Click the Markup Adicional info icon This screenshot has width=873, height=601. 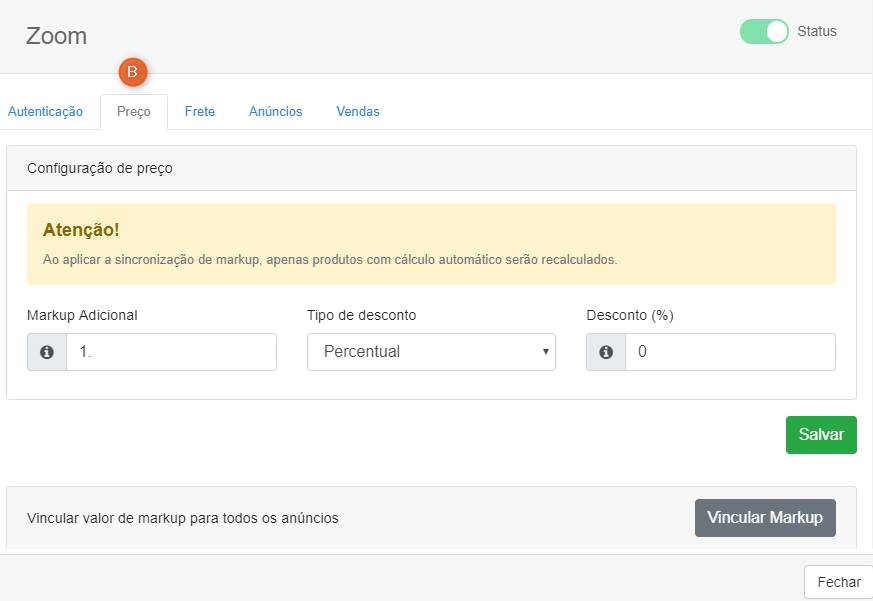pos(47,352)
